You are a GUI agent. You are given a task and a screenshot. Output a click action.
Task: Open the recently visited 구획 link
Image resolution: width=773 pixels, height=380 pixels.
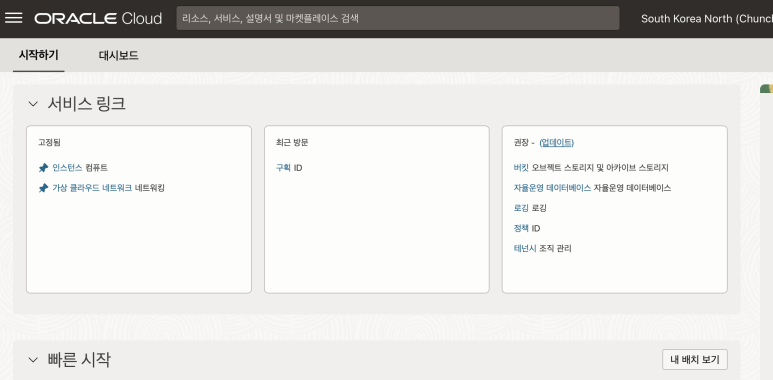point(283,168)
